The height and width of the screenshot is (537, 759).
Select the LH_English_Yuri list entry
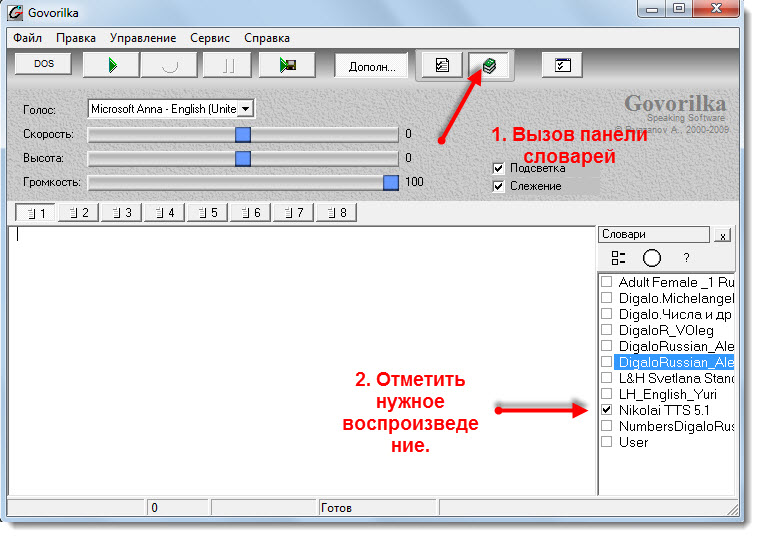tap(668, 395)
